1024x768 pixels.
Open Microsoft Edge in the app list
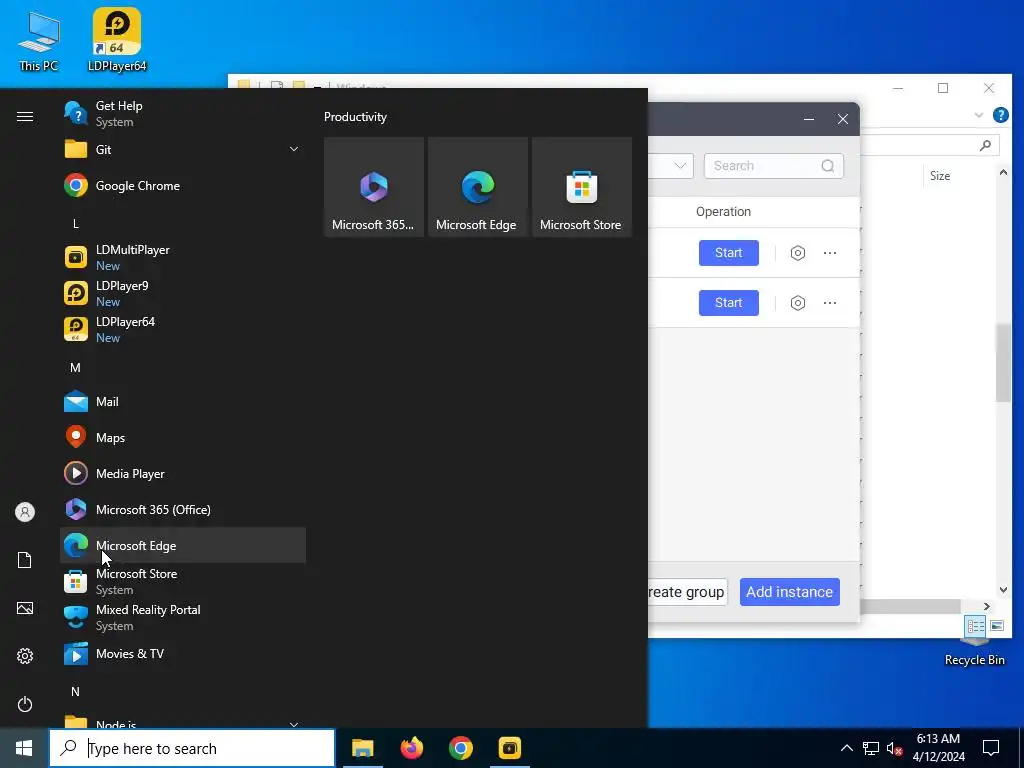pyautogui.click(x=183, y=545)
